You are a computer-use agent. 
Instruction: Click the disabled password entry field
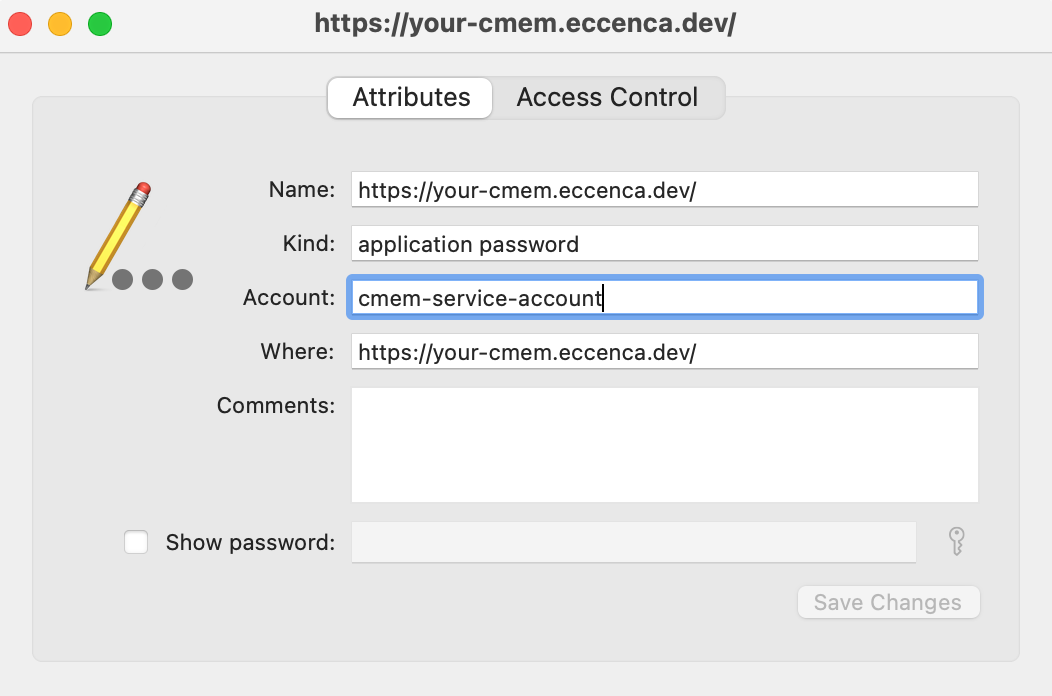633,541
